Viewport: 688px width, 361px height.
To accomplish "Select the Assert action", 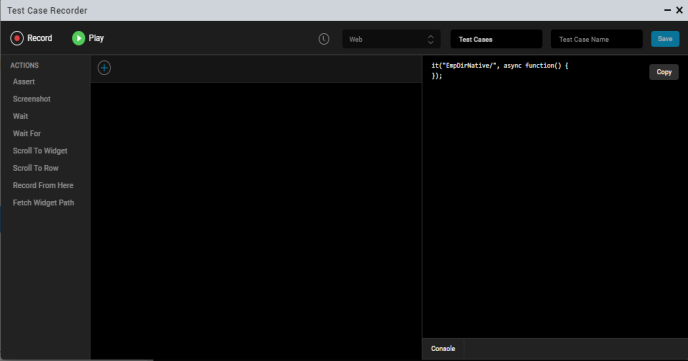I will (x=24, y=82).
